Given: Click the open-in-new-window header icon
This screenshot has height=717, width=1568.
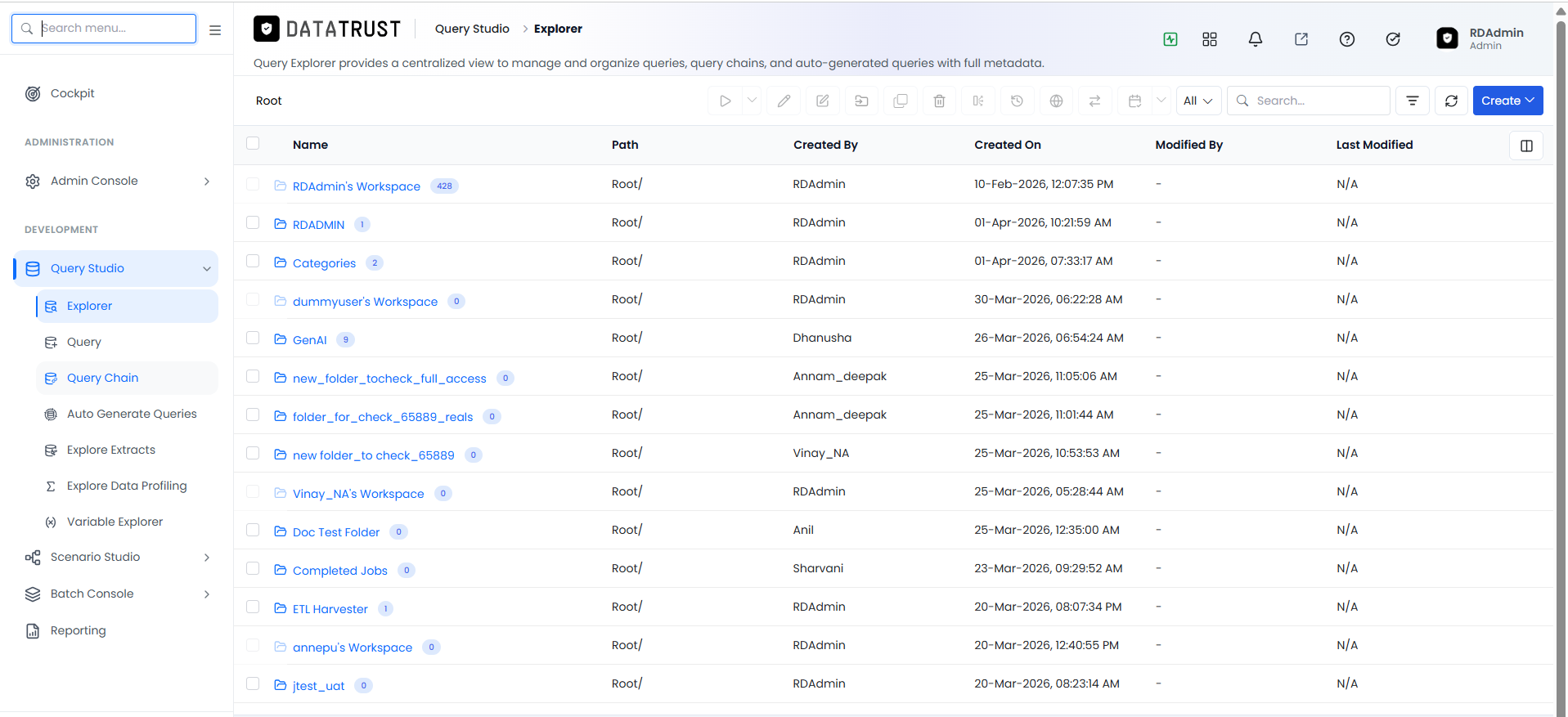Looking at the screenshot, I should point(1301,39).
